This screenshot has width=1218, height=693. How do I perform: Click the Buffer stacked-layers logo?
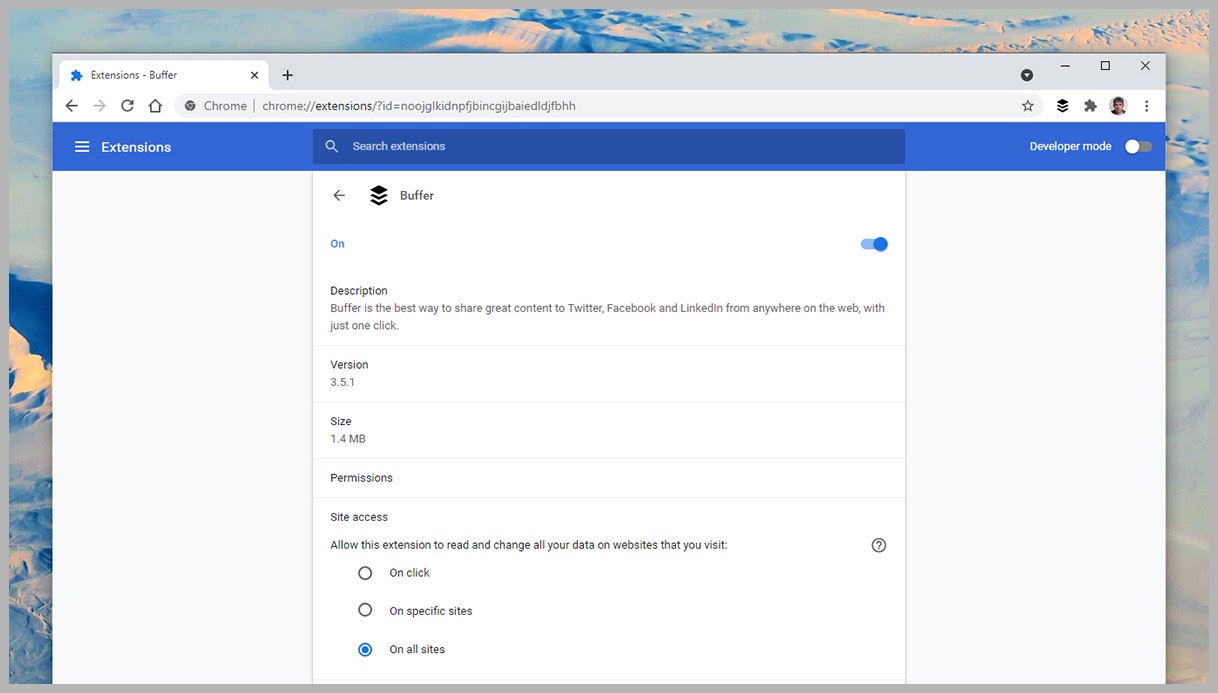(378, 196)
